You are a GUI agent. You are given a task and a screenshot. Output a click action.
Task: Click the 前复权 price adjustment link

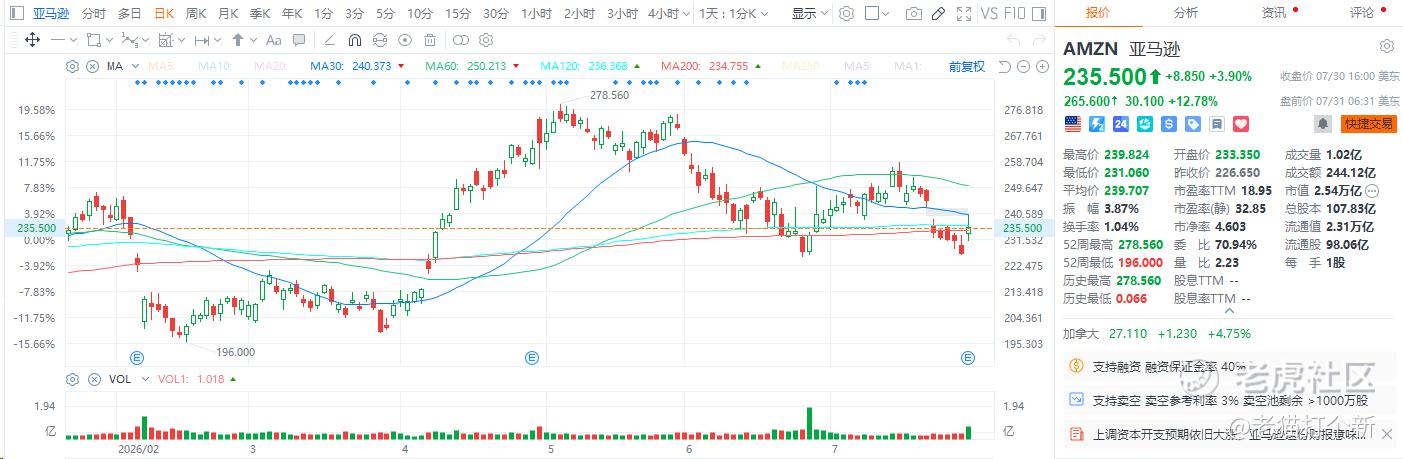click(967, 66)
